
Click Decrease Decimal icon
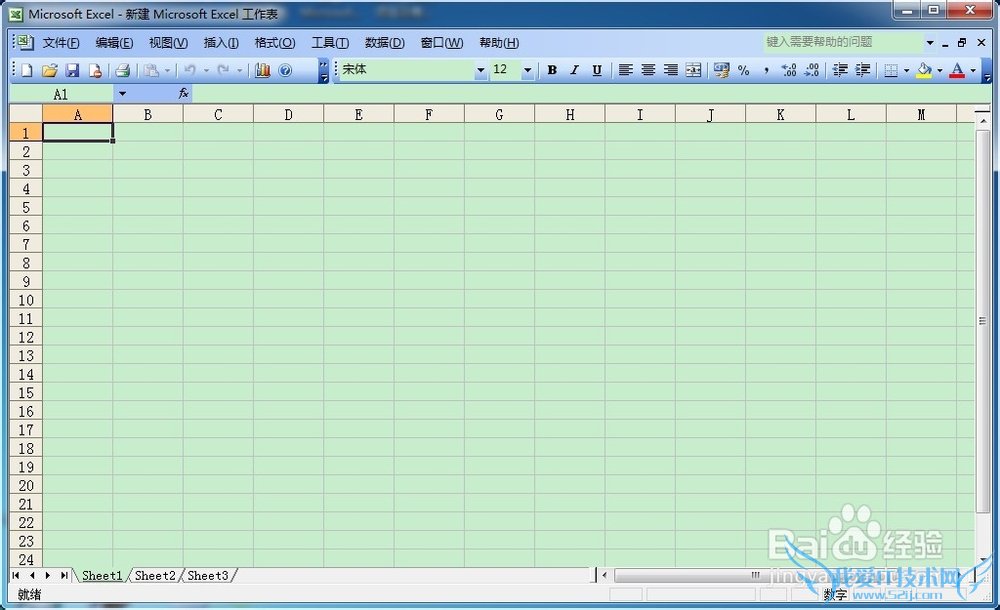(811, 70)
